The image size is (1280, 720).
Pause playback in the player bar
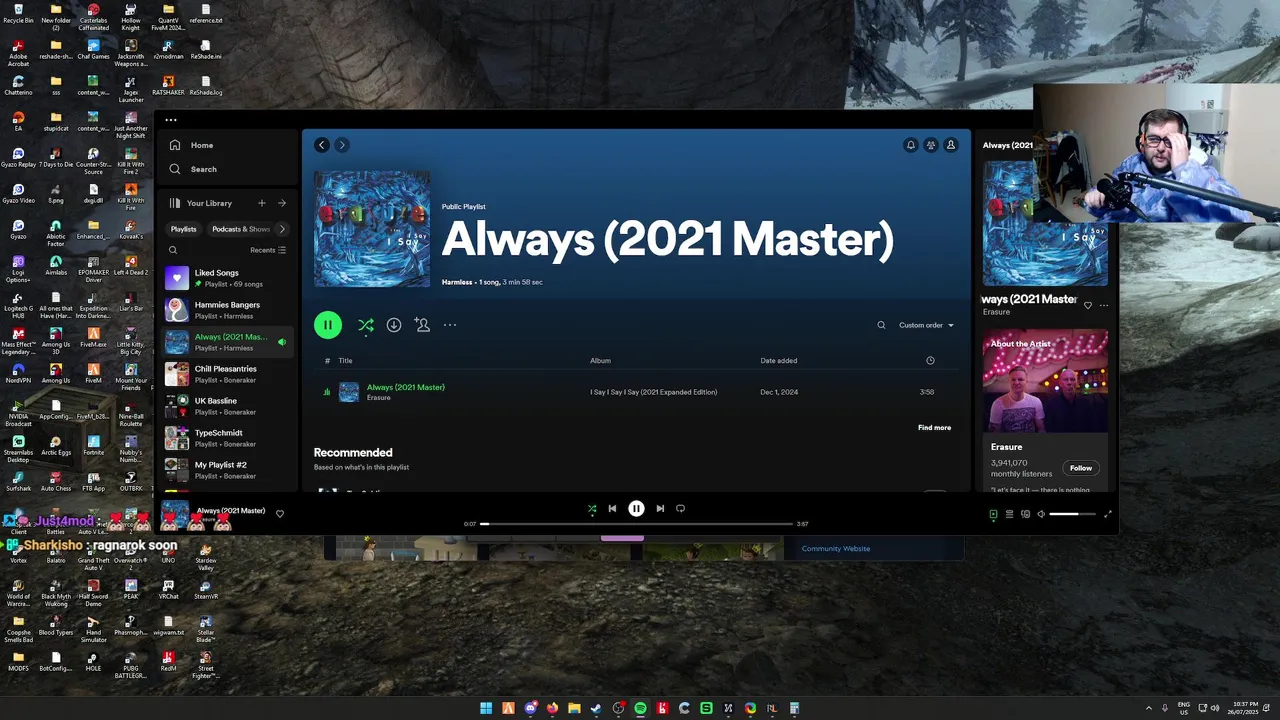(636, 509)
